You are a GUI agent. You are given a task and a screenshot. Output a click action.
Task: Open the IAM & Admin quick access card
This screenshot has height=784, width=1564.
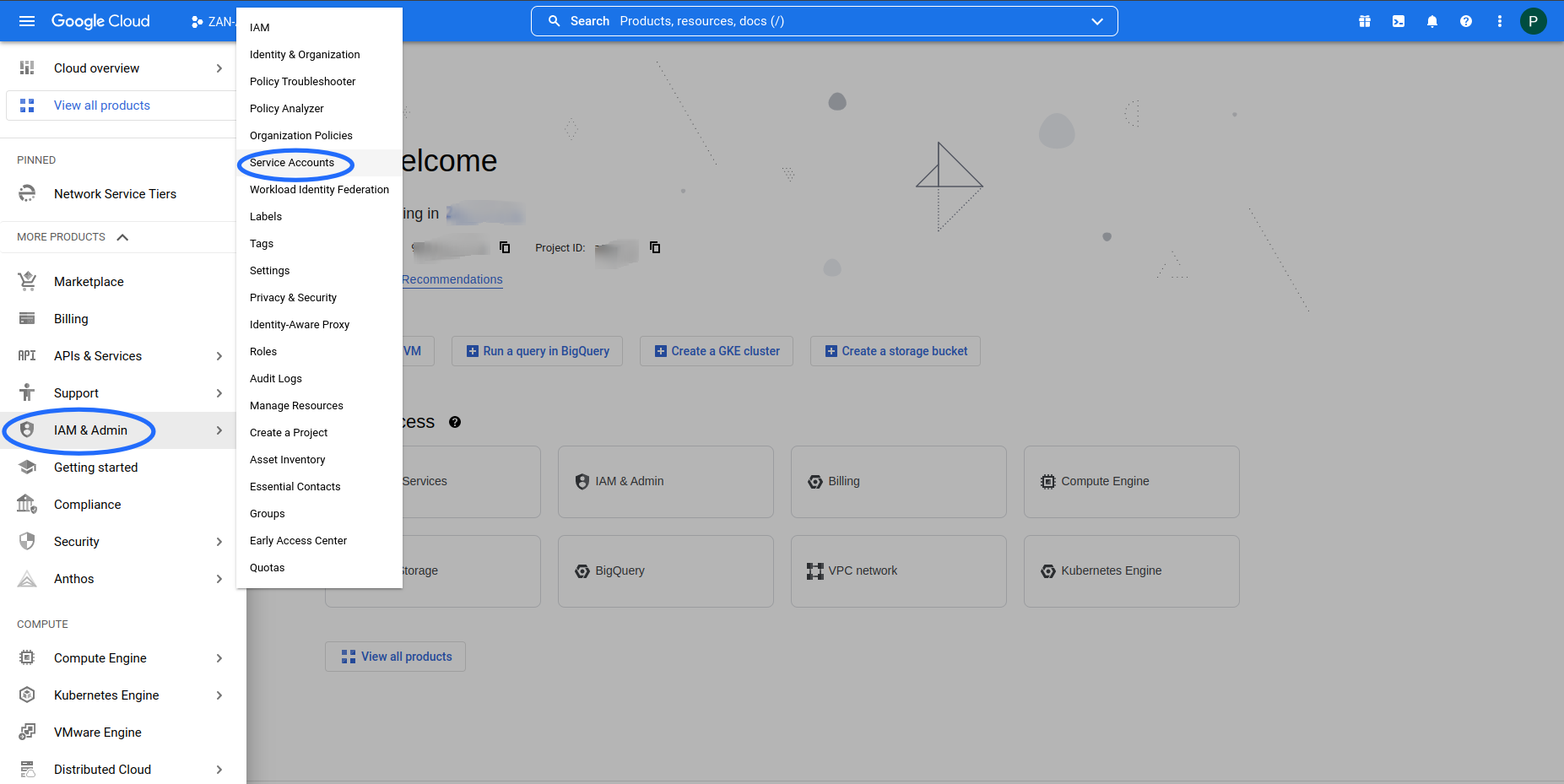coord(666,482)
